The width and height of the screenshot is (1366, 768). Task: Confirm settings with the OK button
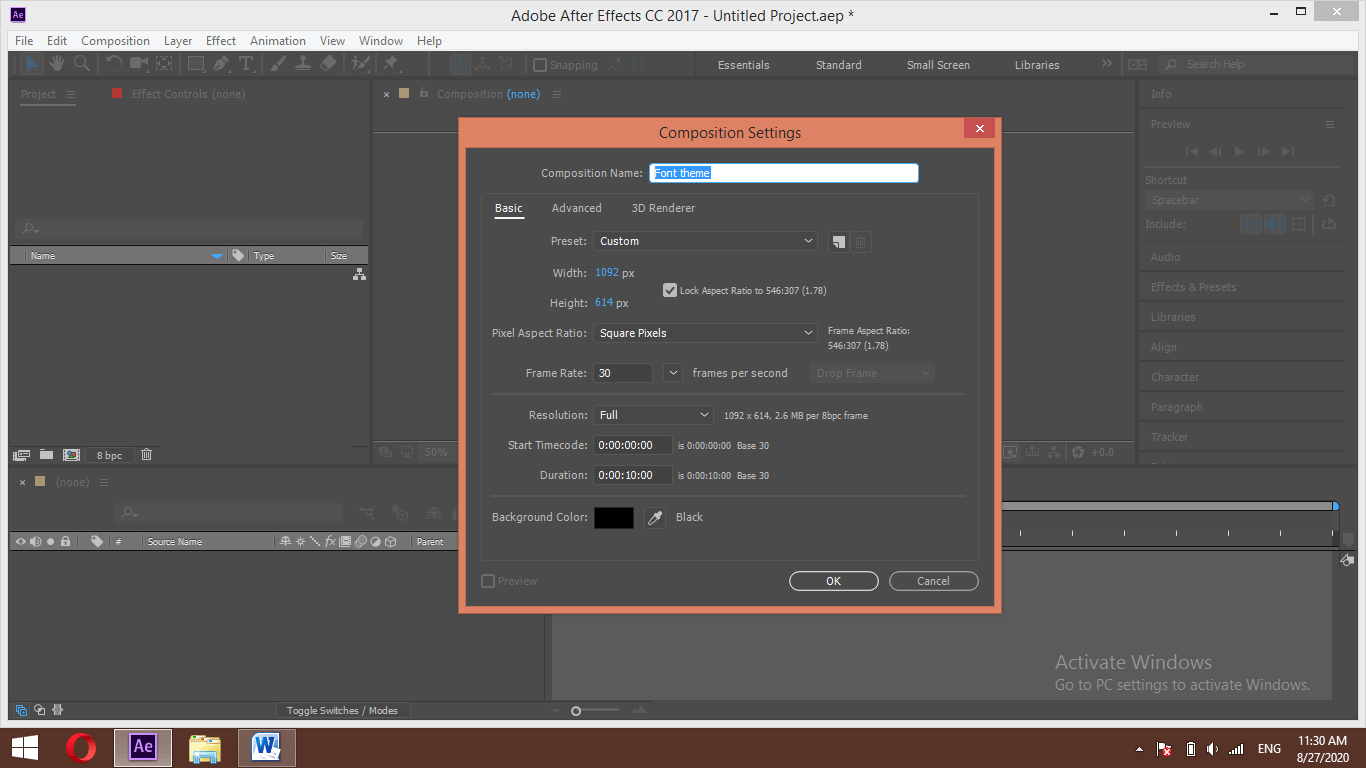(x=833, y=580)
